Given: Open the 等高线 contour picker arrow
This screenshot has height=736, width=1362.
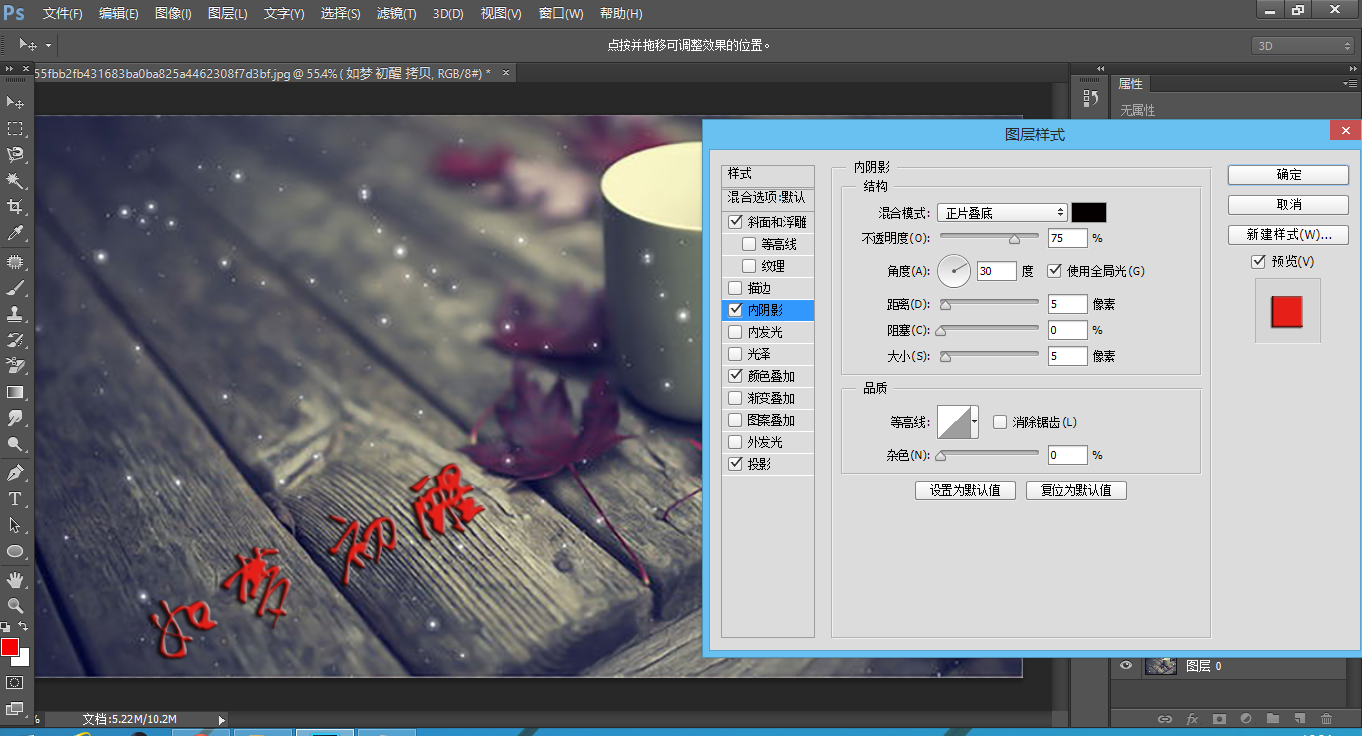Looking at the screenshot, I should [974, 422].
